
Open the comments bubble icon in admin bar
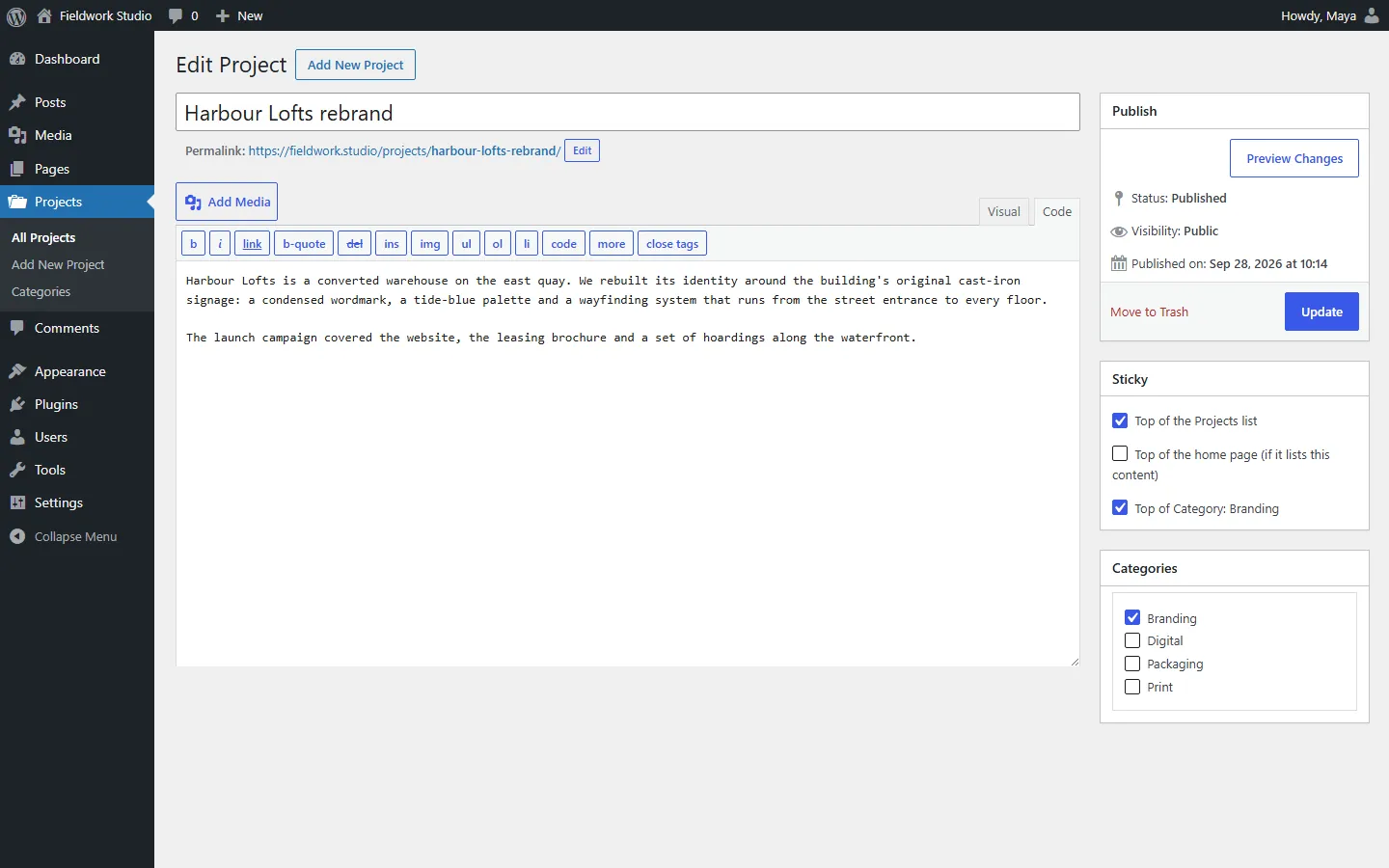click(176, 15)
